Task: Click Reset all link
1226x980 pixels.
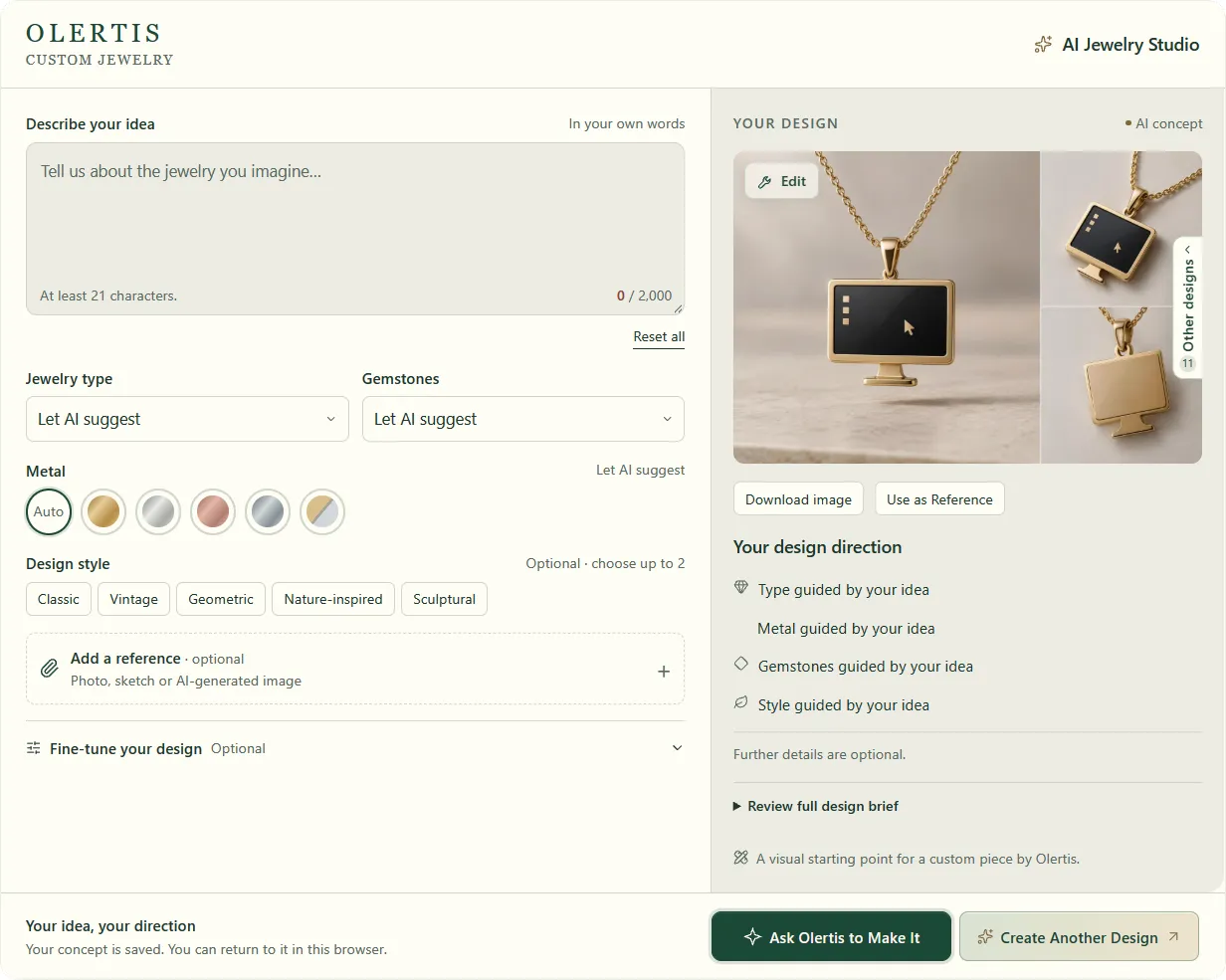Action: [659, 336]
